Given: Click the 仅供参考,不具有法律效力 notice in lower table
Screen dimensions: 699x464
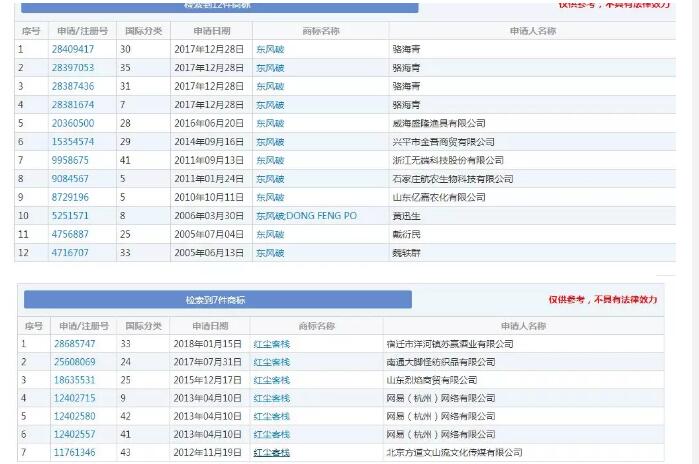Looking at the screenshot, I should pyautogui.click(x=603, y=300).
